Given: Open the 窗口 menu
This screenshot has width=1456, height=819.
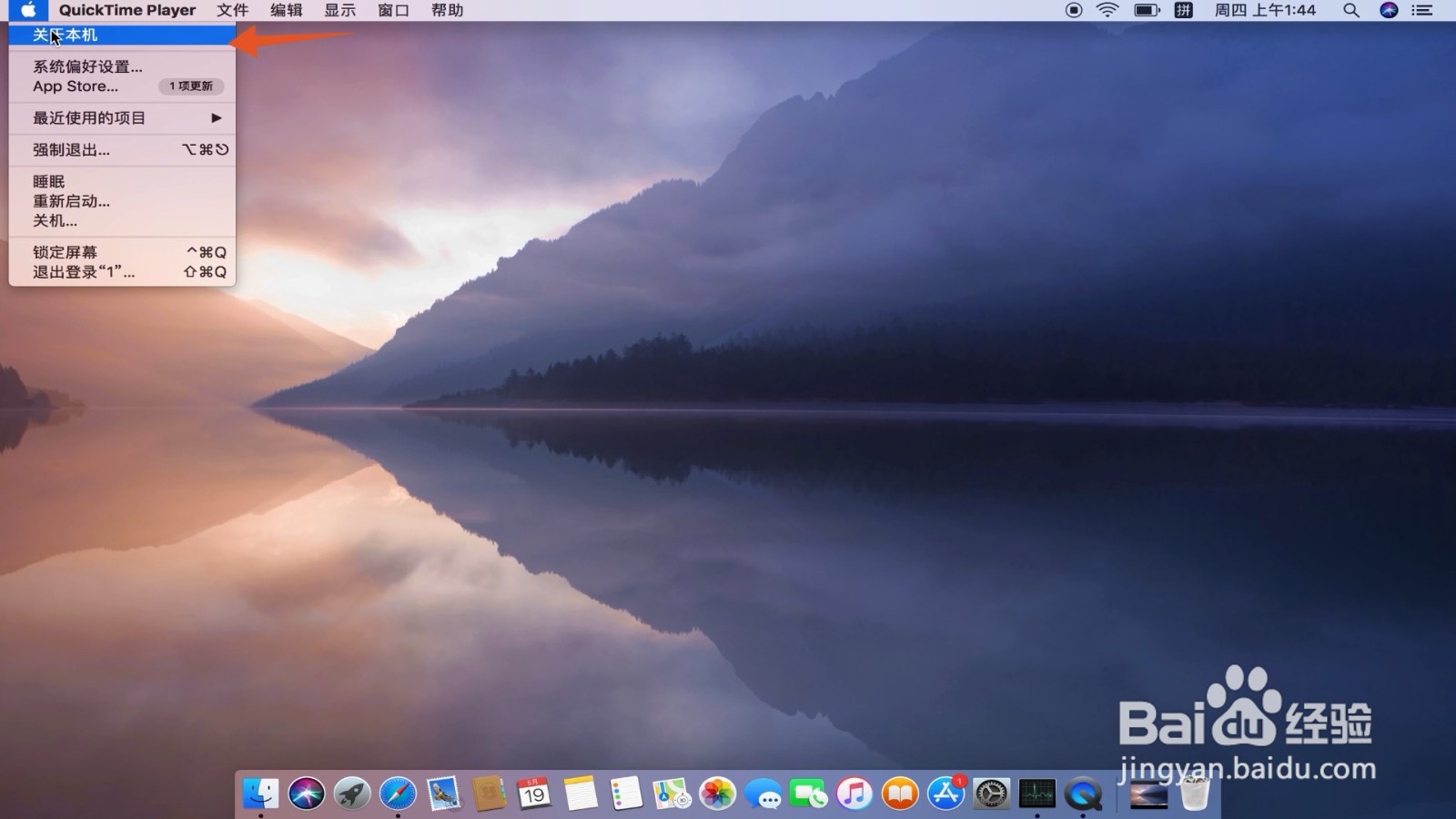Looking at the screenshot, I should [393, 10].
